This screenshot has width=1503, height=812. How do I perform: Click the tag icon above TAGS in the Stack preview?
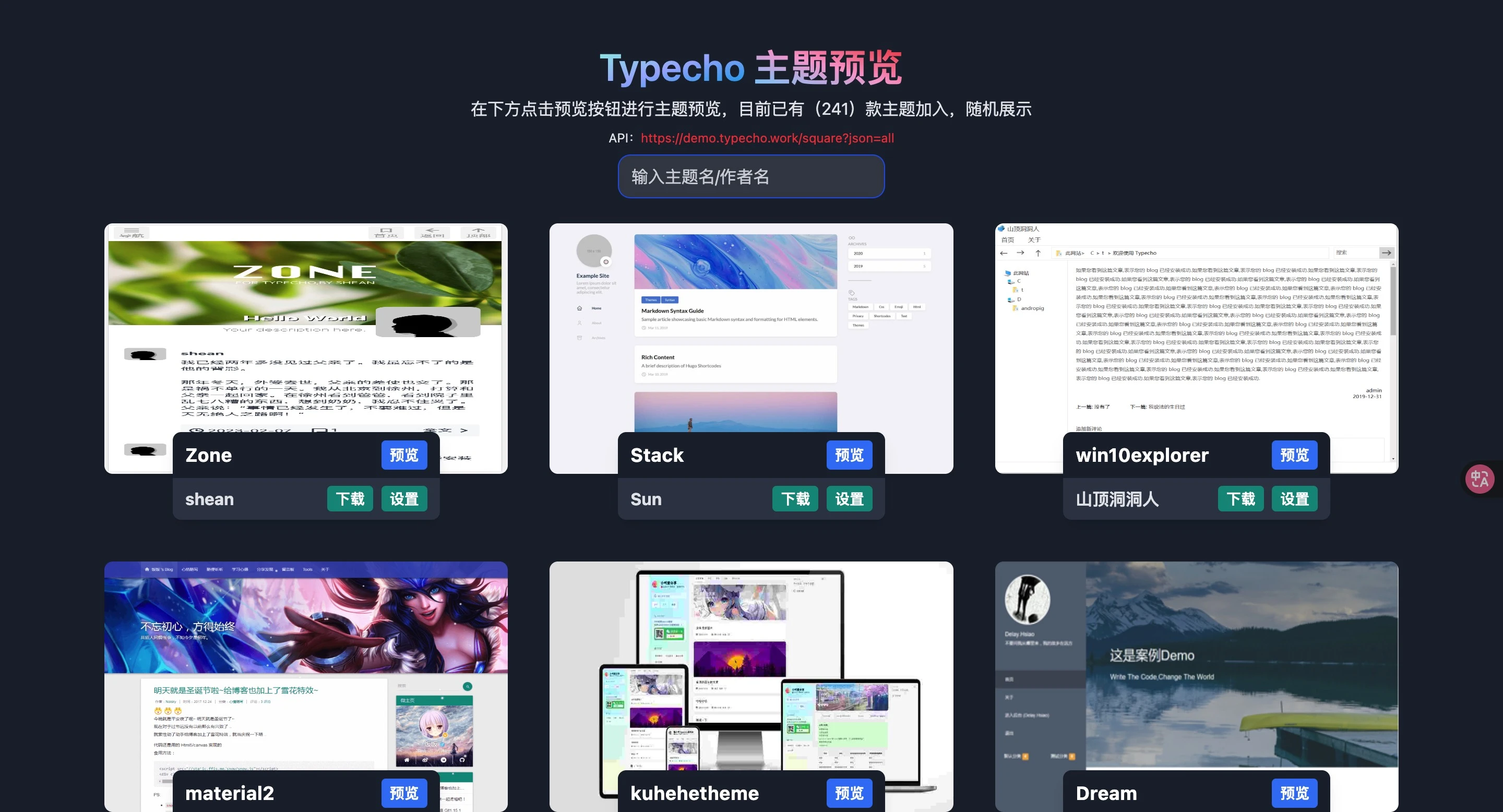click(x=852, y=293)
